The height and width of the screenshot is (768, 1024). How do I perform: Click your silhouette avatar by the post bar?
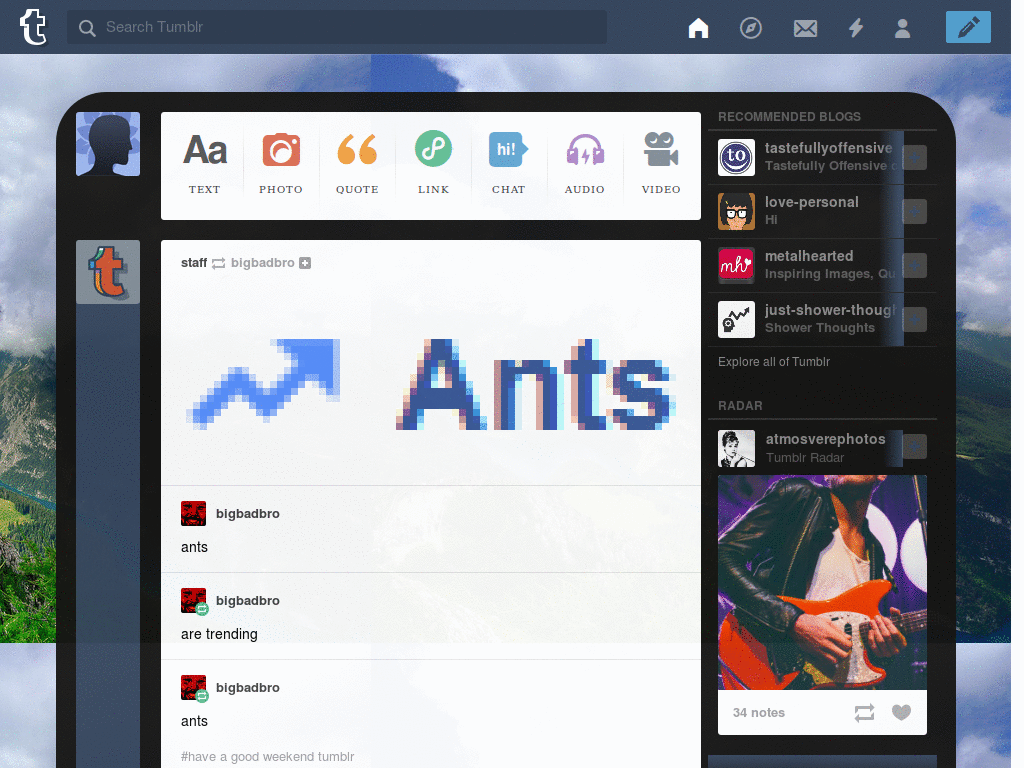click(108, 144)
